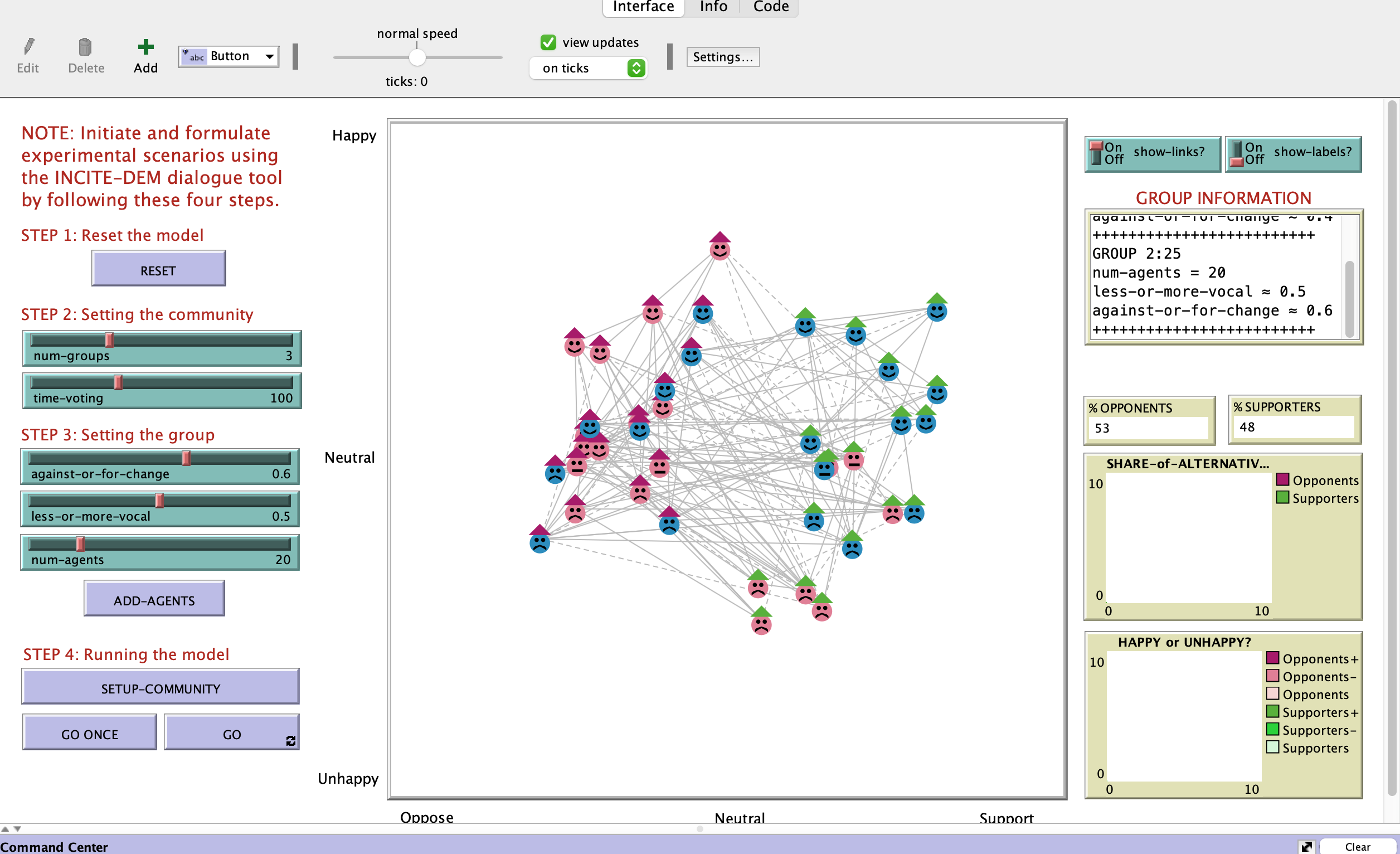Image resolution: width=1400 pixels, height=854 pixels.
Task: Click the Edit pencil icon
Action: click(x=28, y=47)
